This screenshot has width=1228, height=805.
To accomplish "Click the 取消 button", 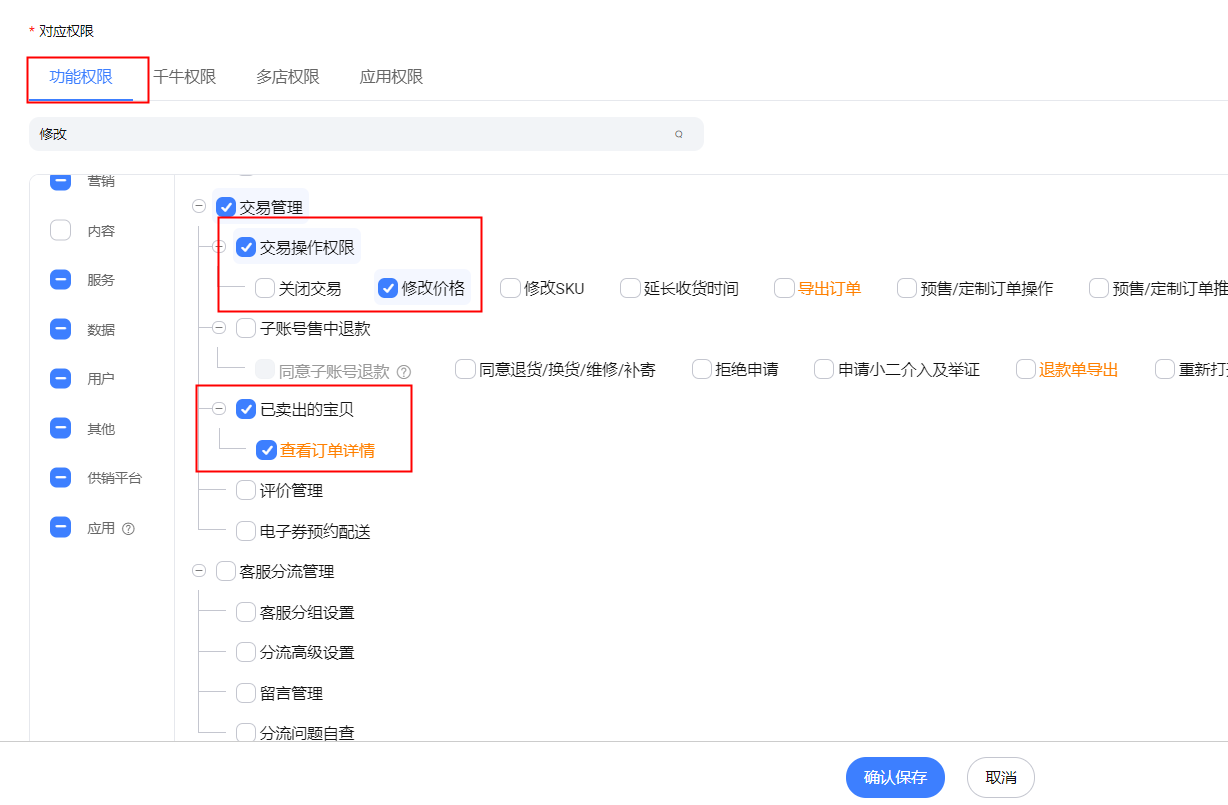I will pos(1000,777).
